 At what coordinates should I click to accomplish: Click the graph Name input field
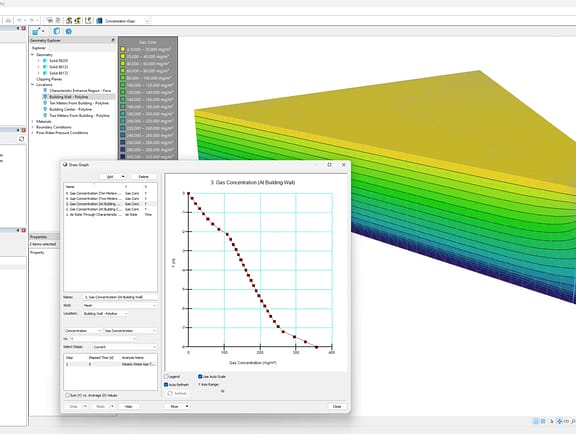tap(120, 297)
